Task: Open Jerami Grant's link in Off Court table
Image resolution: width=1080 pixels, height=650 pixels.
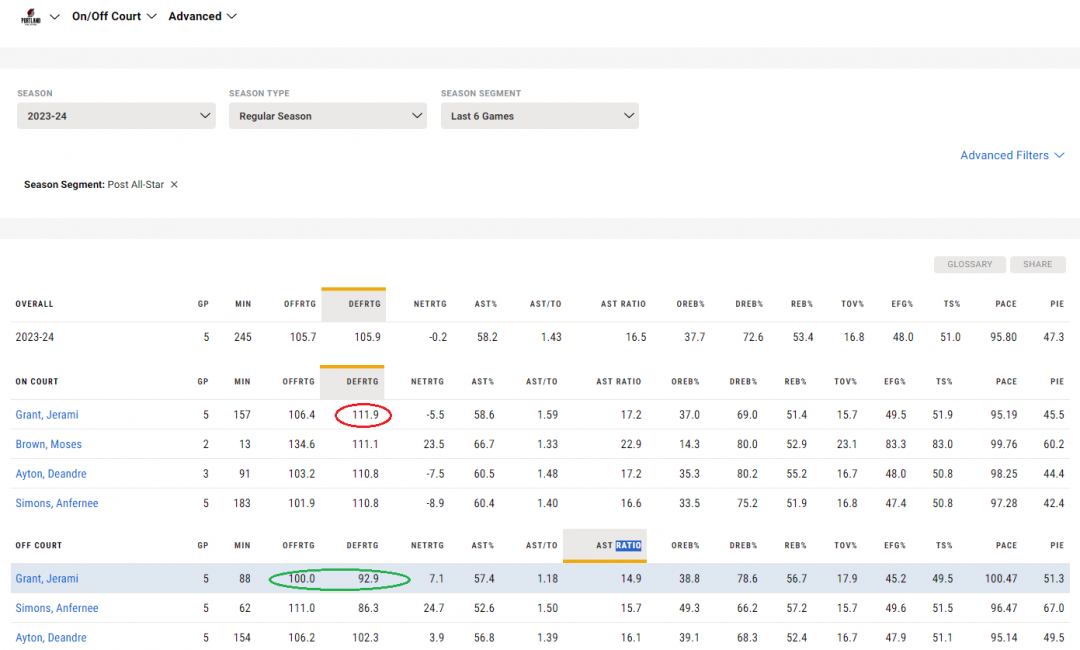Action: tap(47, 578)
